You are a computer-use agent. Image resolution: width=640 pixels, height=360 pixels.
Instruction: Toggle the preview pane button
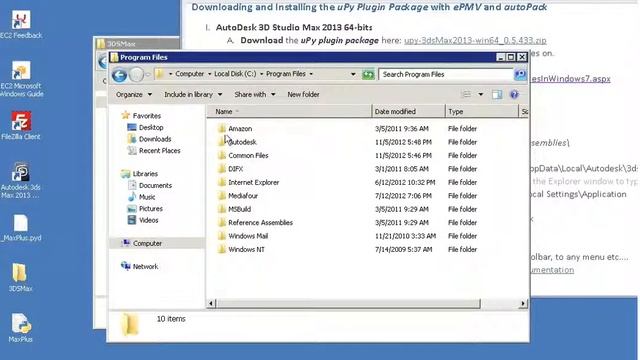tap(497, 94)
